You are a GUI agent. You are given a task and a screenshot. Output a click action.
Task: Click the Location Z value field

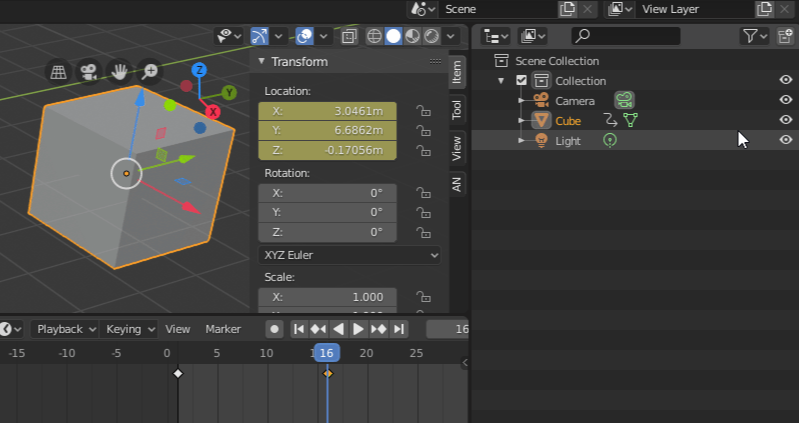click(x=327, y=150)
